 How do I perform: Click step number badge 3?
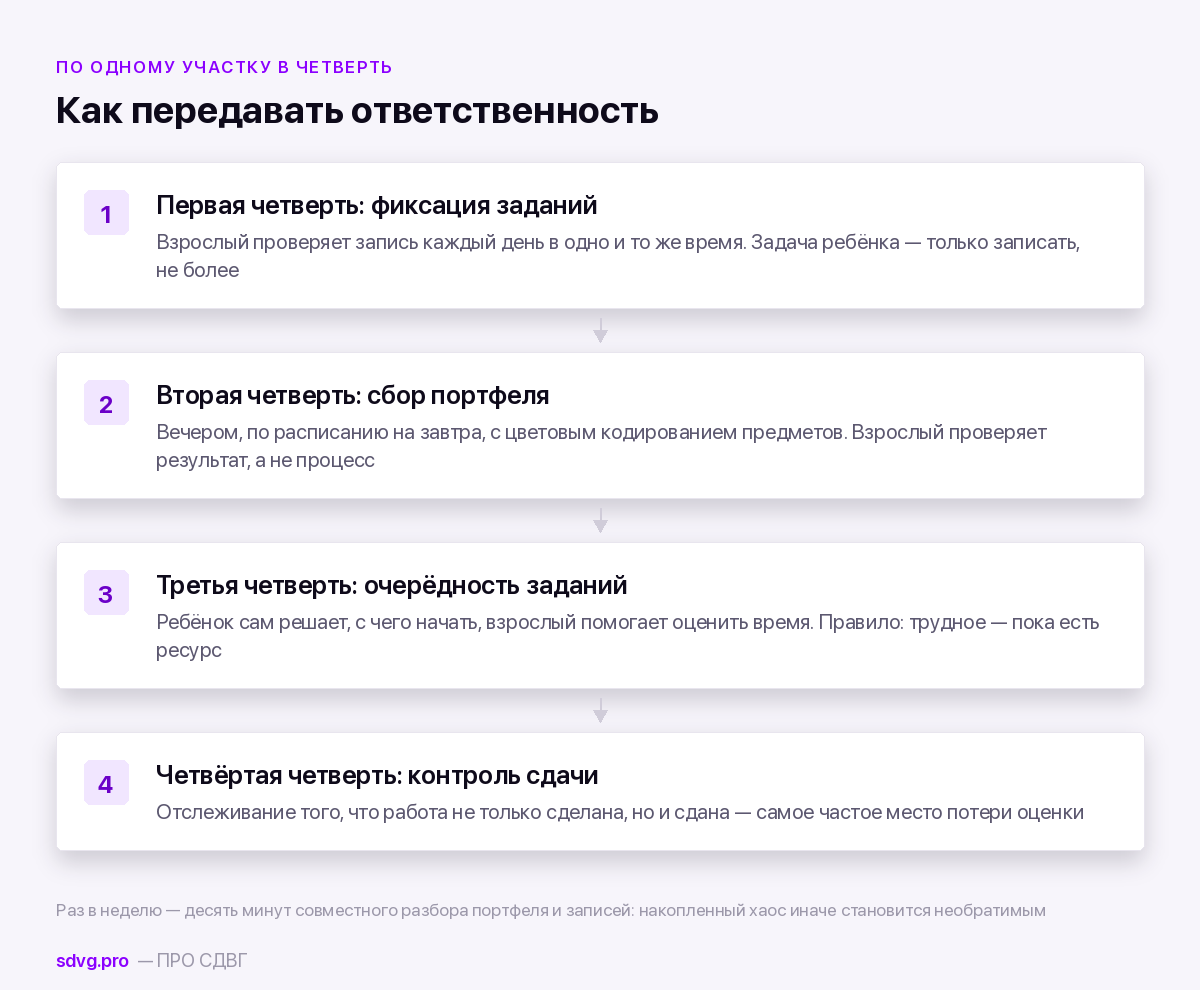tap(106, 593)
